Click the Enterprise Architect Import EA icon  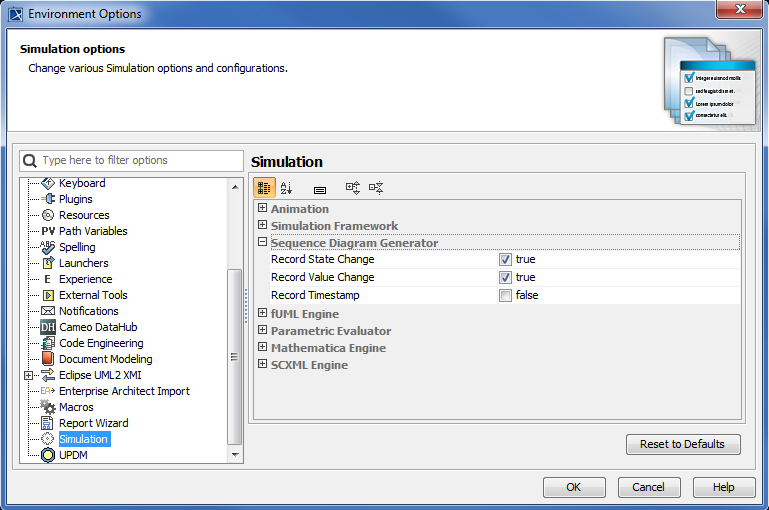(x=48, y=391)
